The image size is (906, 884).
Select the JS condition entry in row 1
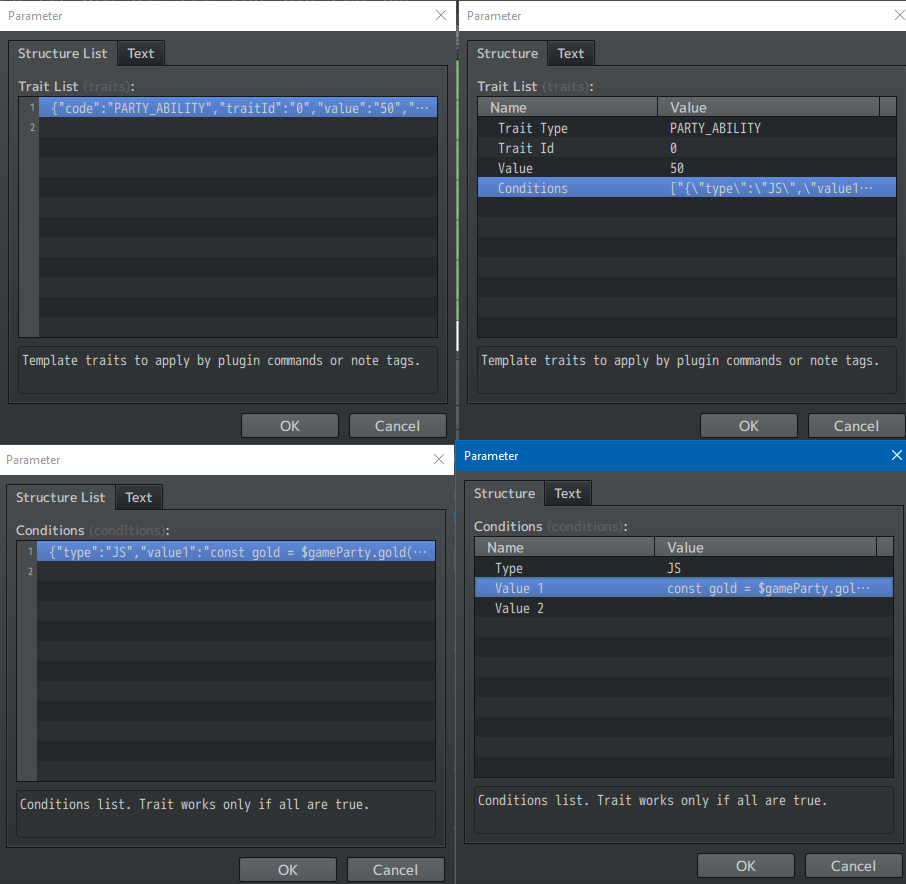[236, 552]
